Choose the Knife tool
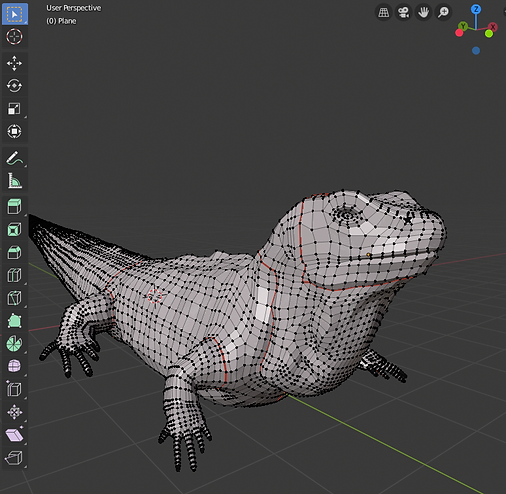The height and width of the screenshot is (494, 506). click(x=14, y=298)
